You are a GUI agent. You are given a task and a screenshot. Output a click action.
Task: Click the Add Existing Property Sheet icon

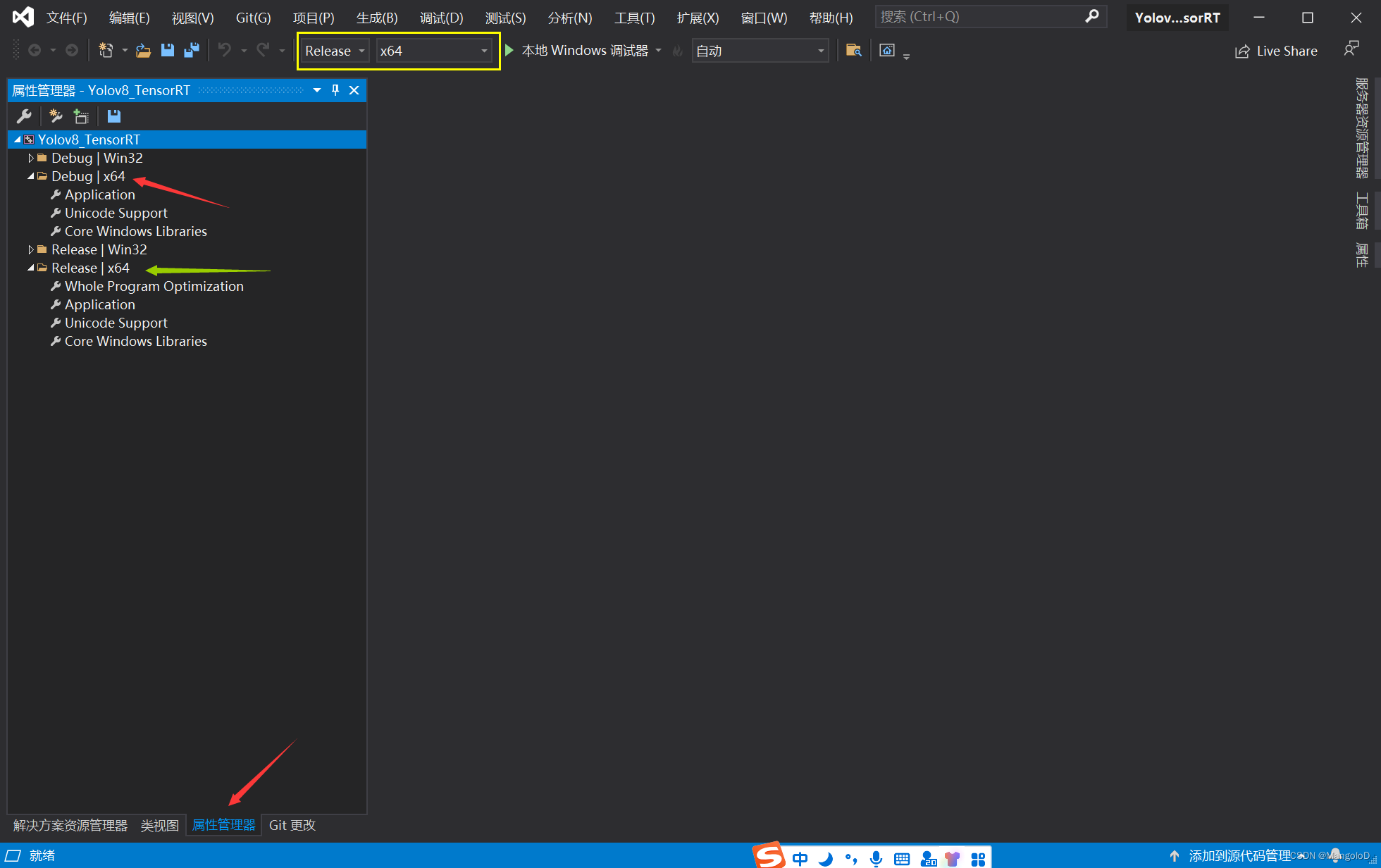(81, 116)
